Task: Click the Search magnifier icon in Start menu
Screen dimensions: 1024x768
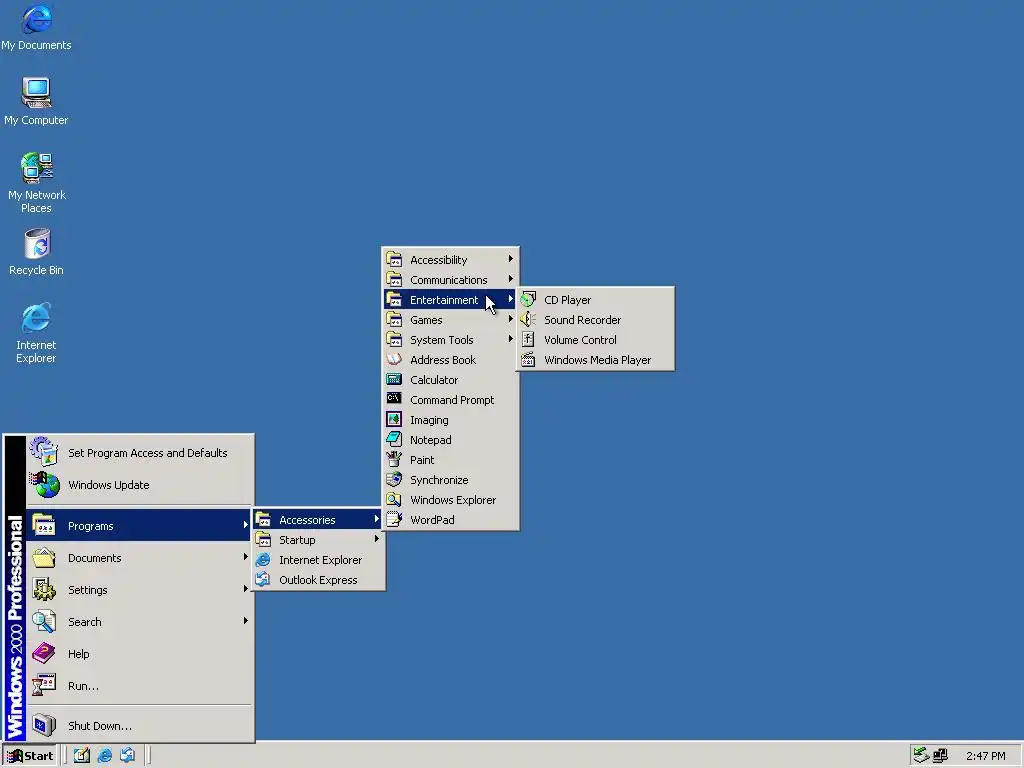Action: click(x=44, y=621)
